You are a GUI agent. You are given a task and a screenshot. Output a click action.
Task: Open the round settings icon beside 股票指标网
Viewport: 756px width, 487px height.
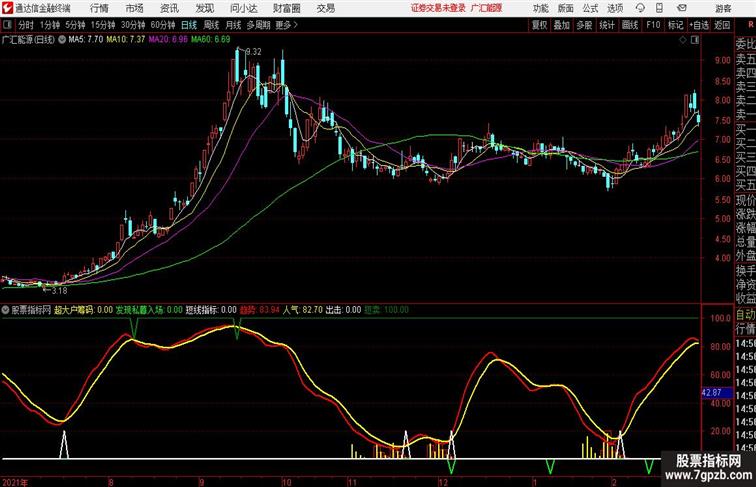[x=5, y=310]
